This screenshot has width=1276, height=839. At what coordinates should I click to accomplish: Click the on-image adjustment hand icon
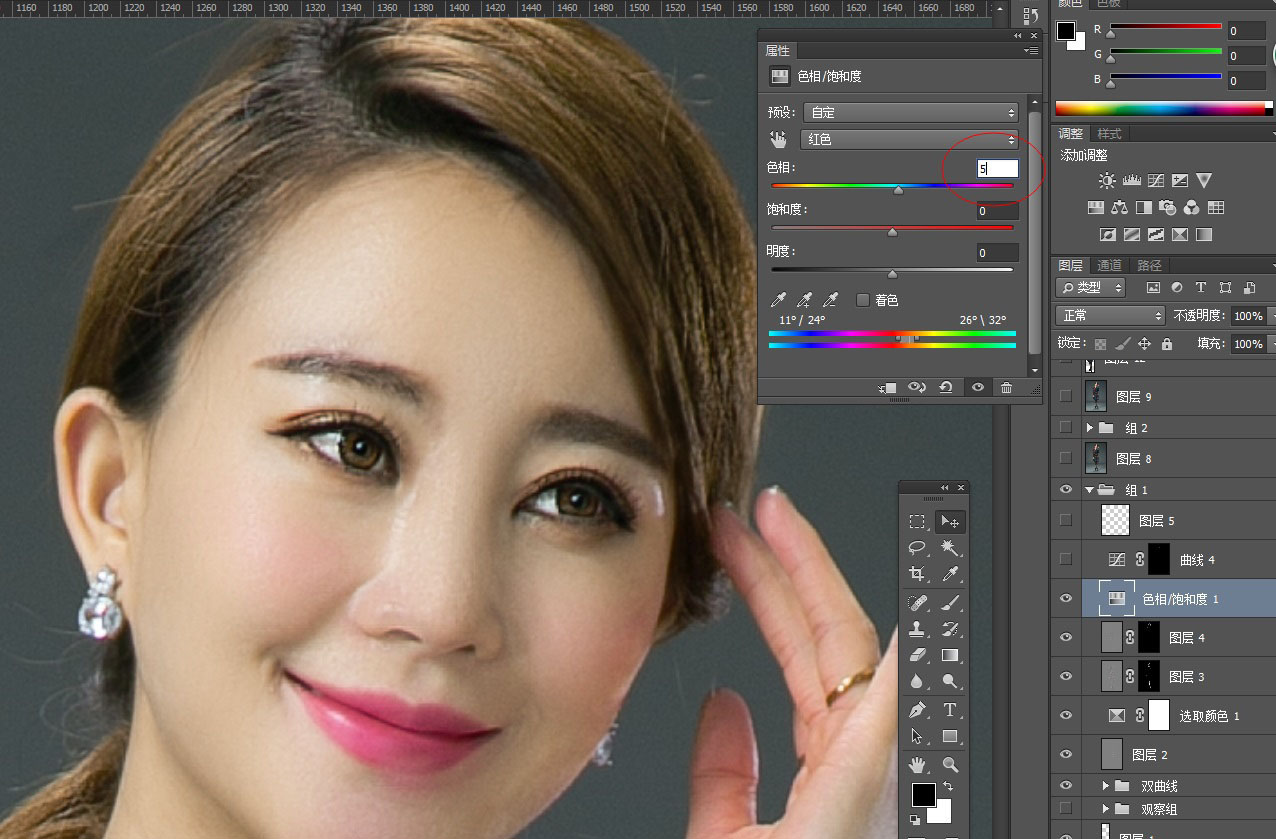(778, 139)
